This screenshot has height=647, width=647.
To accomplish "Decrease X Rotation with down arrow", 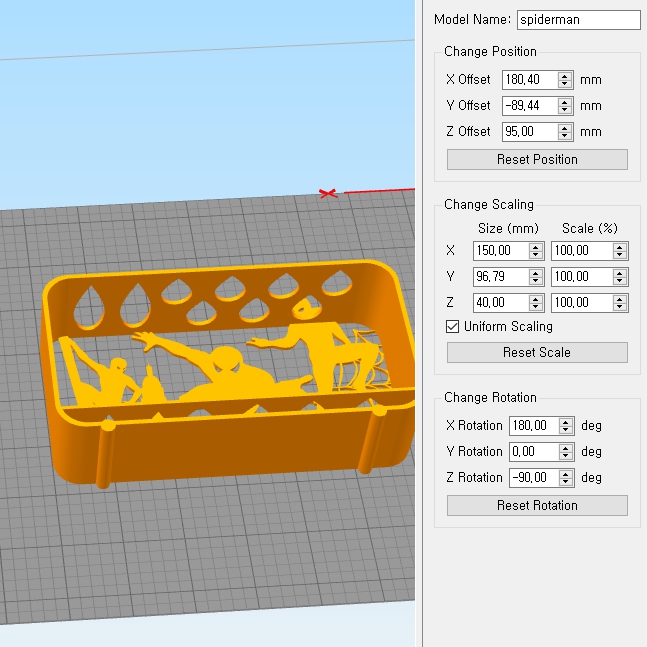I will pos(566,430).
